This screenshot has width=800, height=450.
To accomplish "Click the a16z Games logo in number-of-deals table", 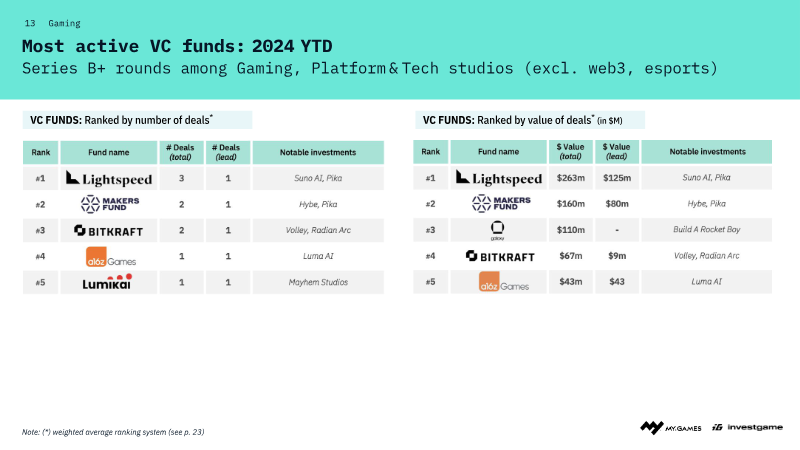I will (x=111, y=257).
